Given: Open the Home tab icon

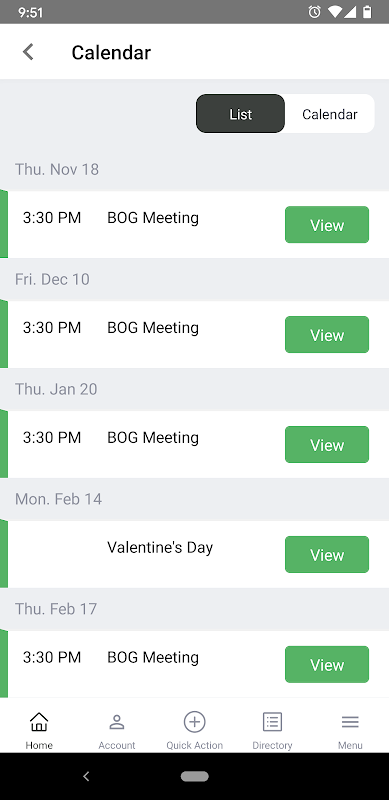Looking at the screenshot, I should click(x=39, y=722).
